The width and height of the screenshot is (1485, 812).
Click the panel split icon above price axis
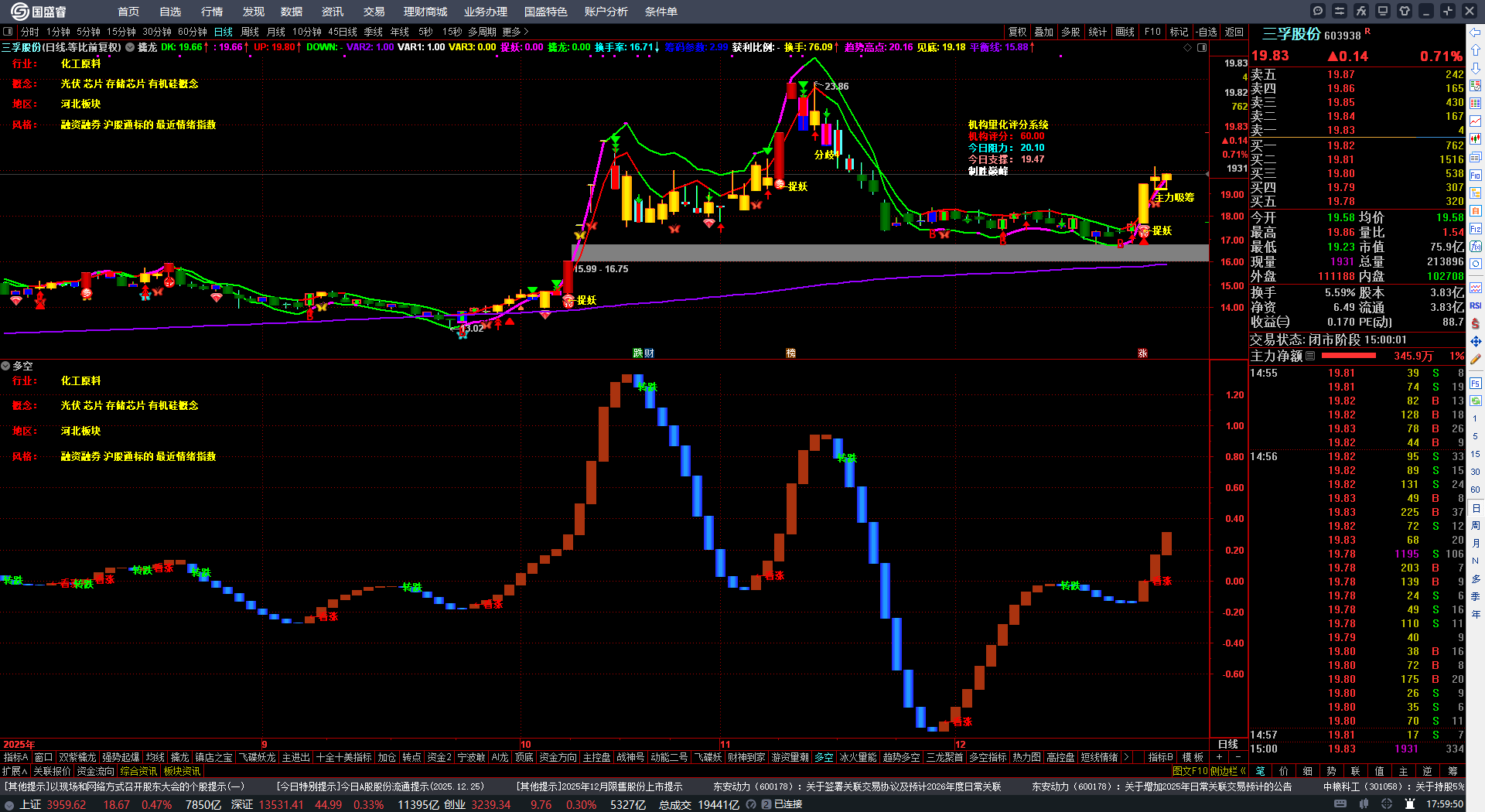[x=1202, y=47]
